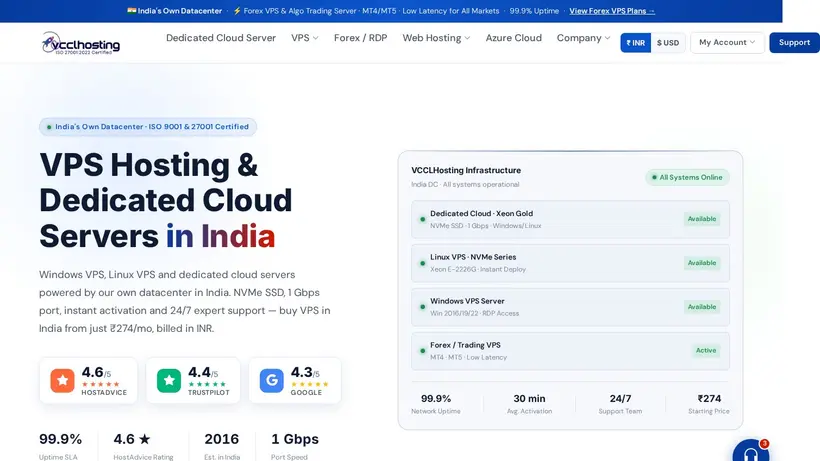Click Available badge on Linux VPS row
This screenshot has height=461, width=820.
click(x=702, y=263)
